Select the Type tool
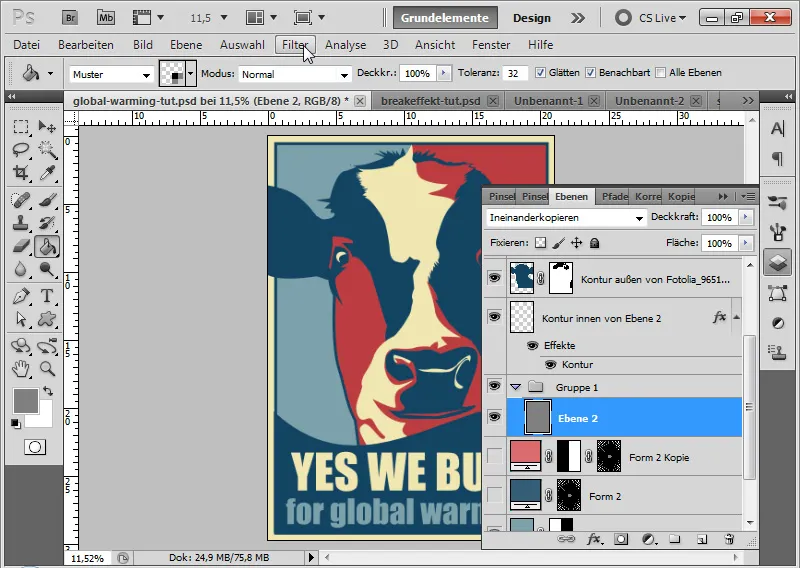 coord(47,296)
